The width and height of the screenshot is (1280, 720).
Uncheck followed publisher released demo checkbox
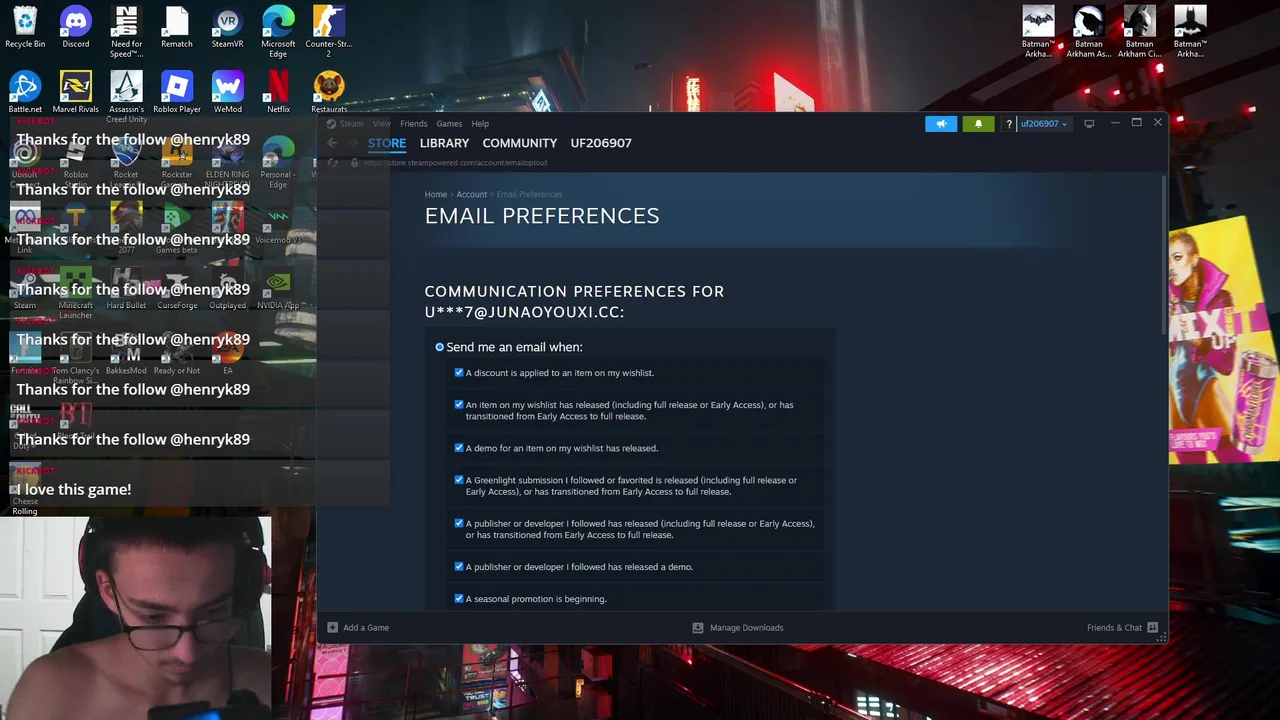(x=459, y=565)
